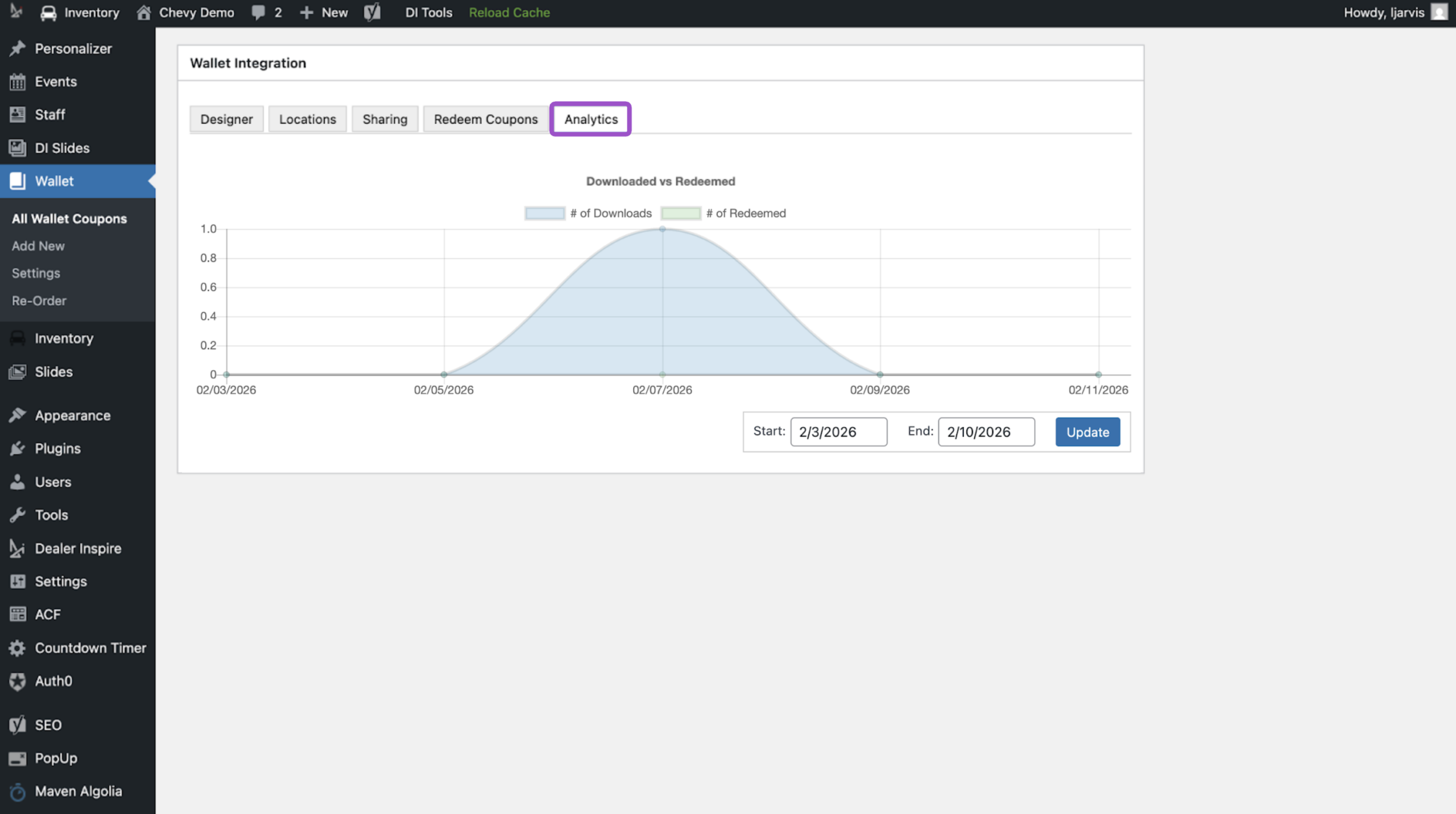This screenshot has height=814, width=1456.
Task: Click the Auth0 star badge icon
Action: pos(18,681)
